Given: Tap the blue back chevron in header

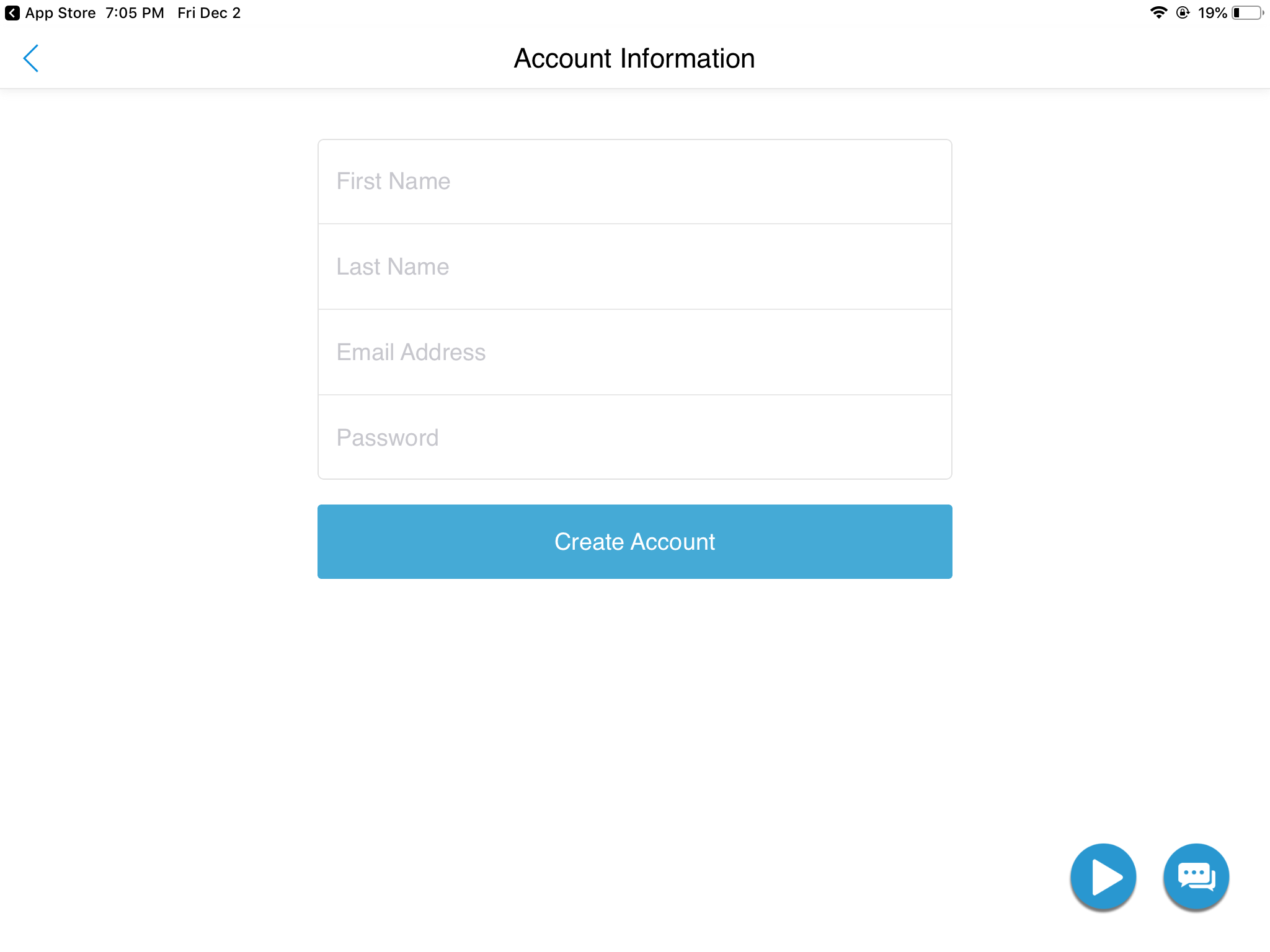Looking at the screenshot, I should pos(31,58).
